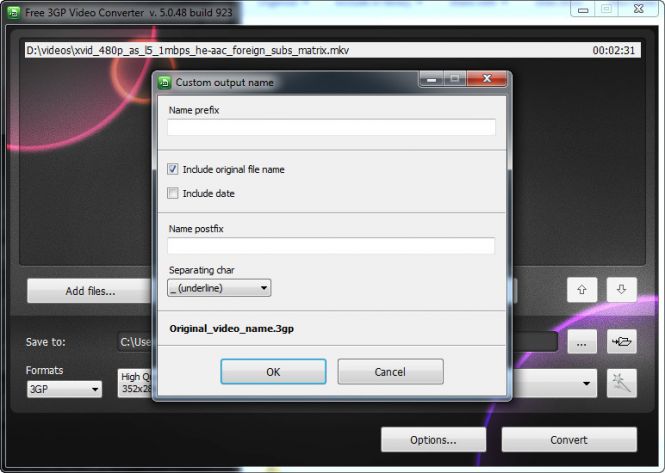Click the Add files... button
This screenshot has height=473, width=665.
(90, 291)
